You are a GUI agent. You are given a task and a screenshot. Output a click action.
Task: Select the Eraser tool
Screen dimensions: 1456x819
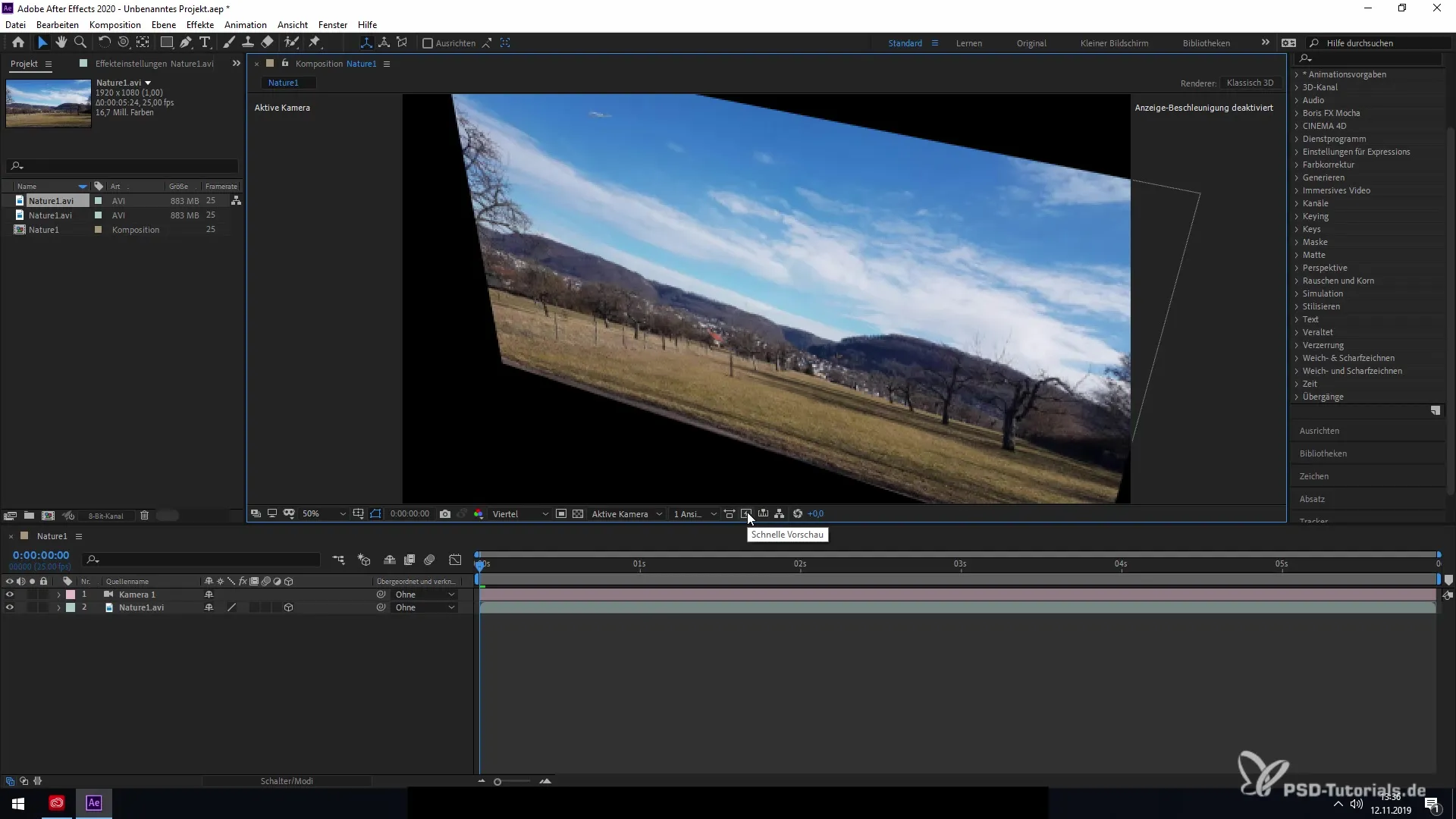pyautogui.click(x=268, y=42)
